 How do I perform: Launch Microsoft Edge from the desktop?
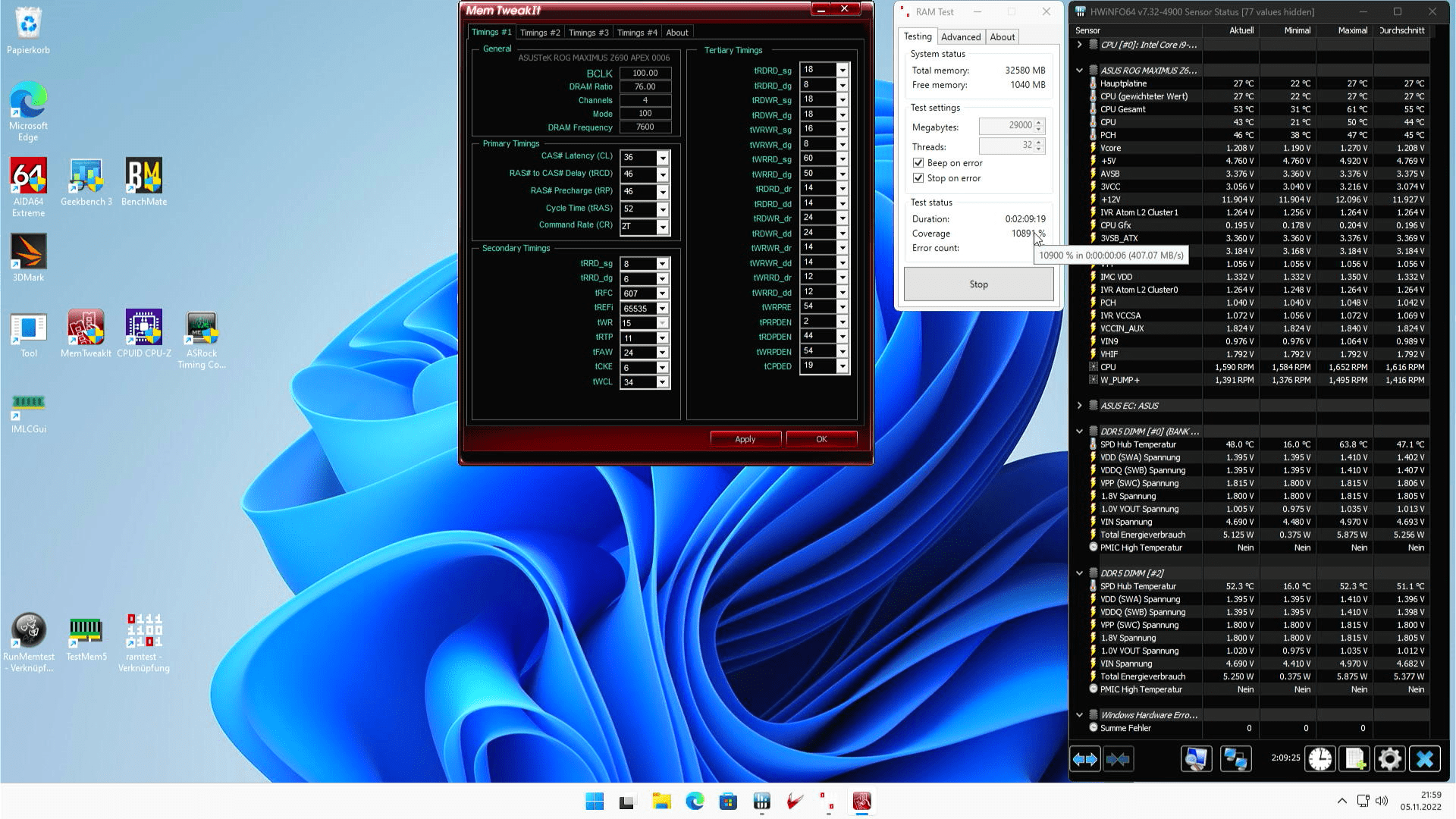29,111
